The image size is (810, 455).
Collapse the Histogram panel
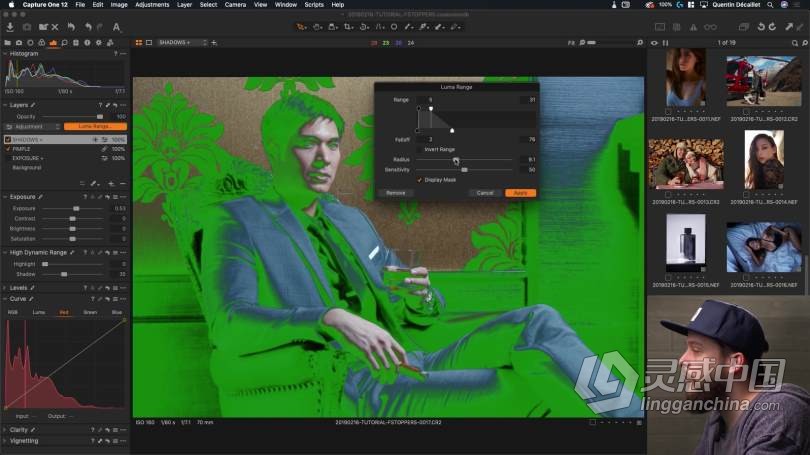(5, 54)
